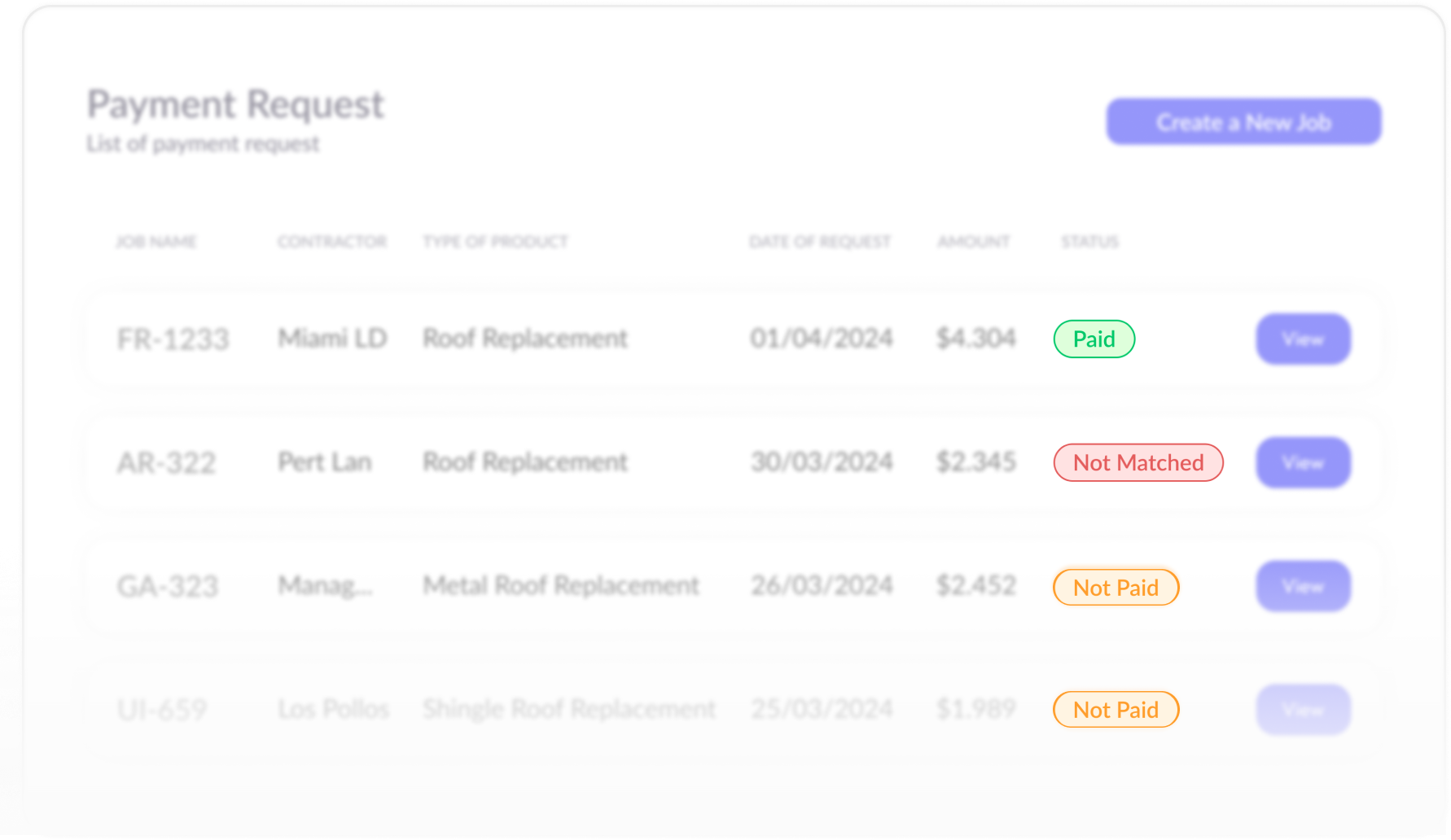
Task: Click Not Paid badge for GA-323
Action: click(x=1116, y=587)
